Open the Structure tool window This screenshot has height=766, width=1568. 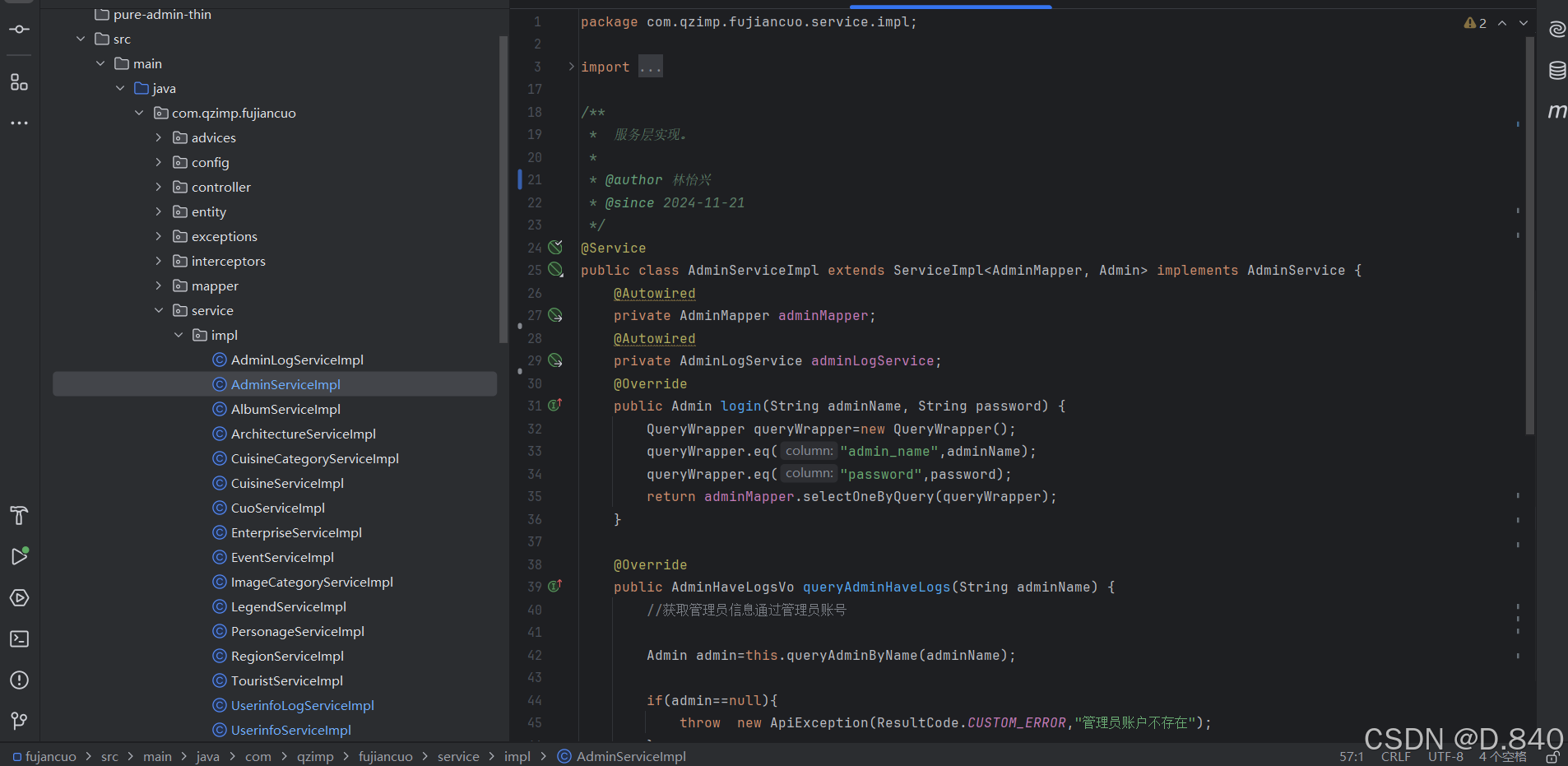point(20,82)
